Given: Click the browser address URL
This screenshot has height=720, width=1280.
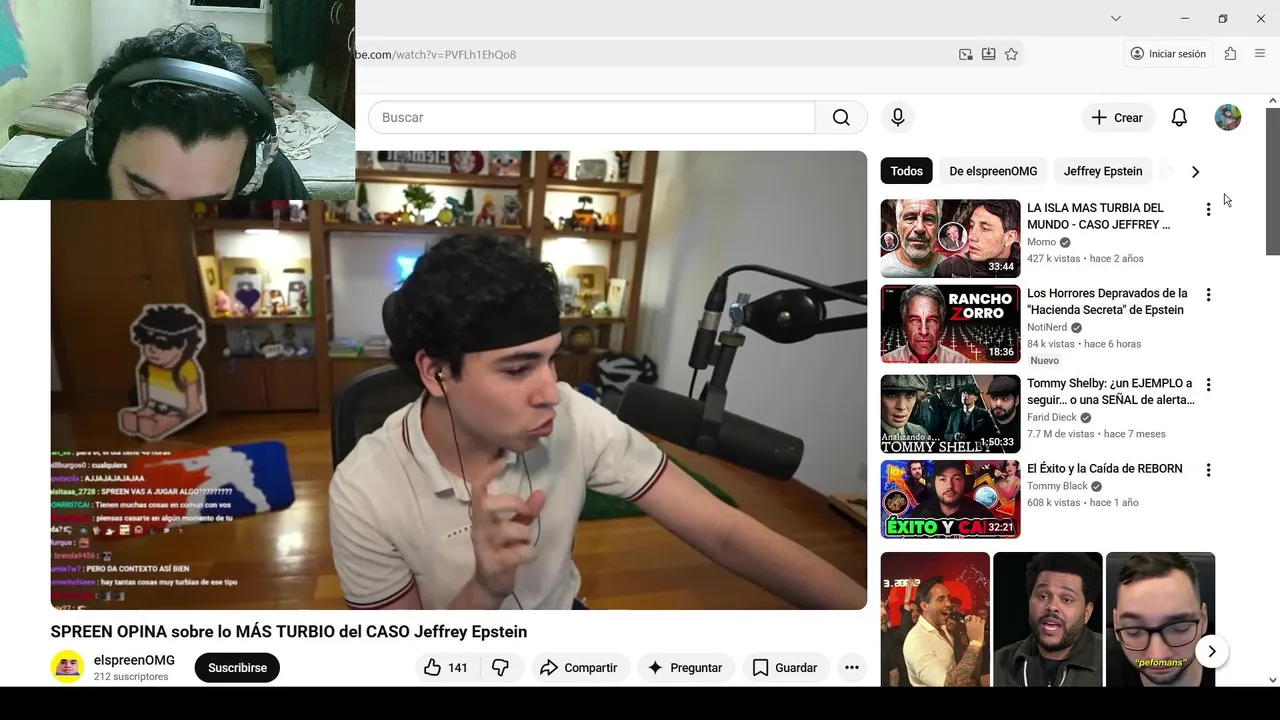Looking at the screenshot, I should [x=436, y=54].
